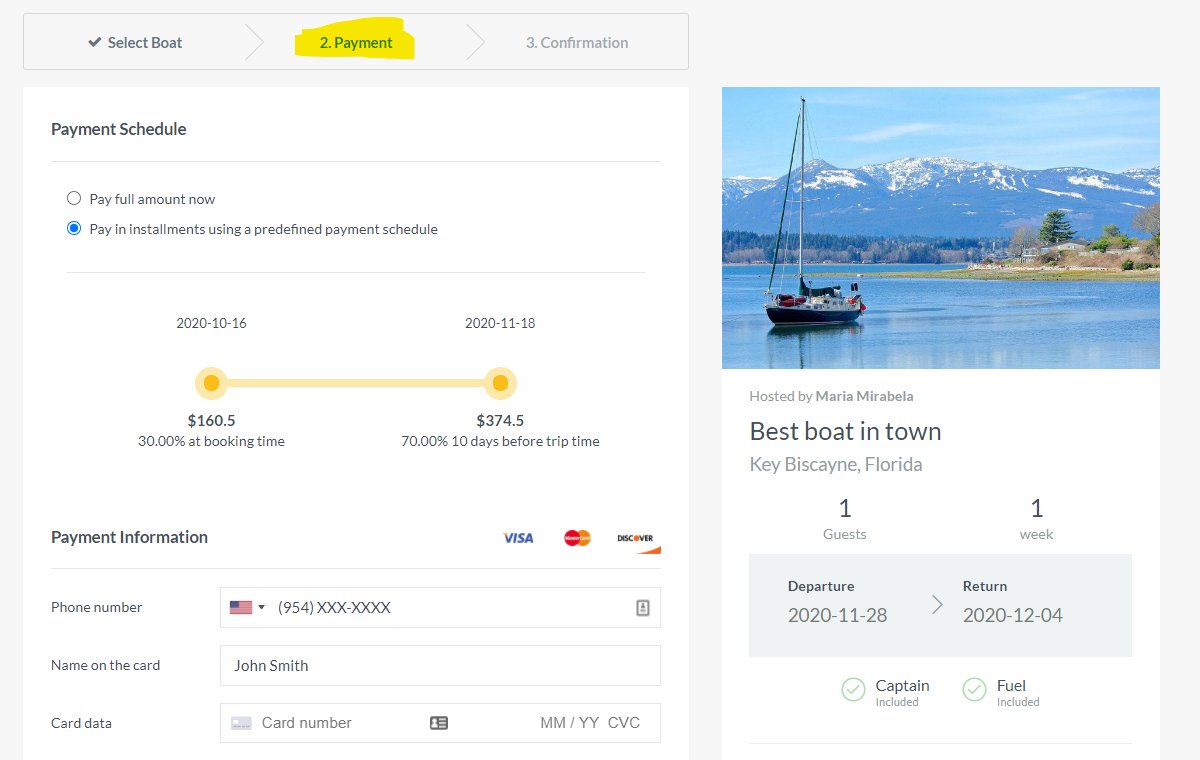Click the Mastercard logo
The image size is (1200, 760).
[x=577, y=538]
